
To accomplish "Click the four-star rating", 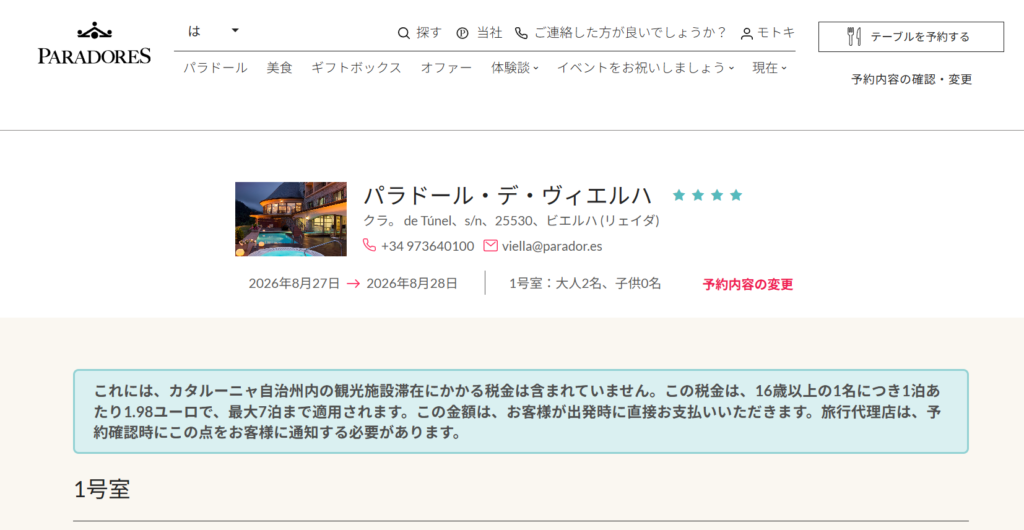I will click(707, 195).
